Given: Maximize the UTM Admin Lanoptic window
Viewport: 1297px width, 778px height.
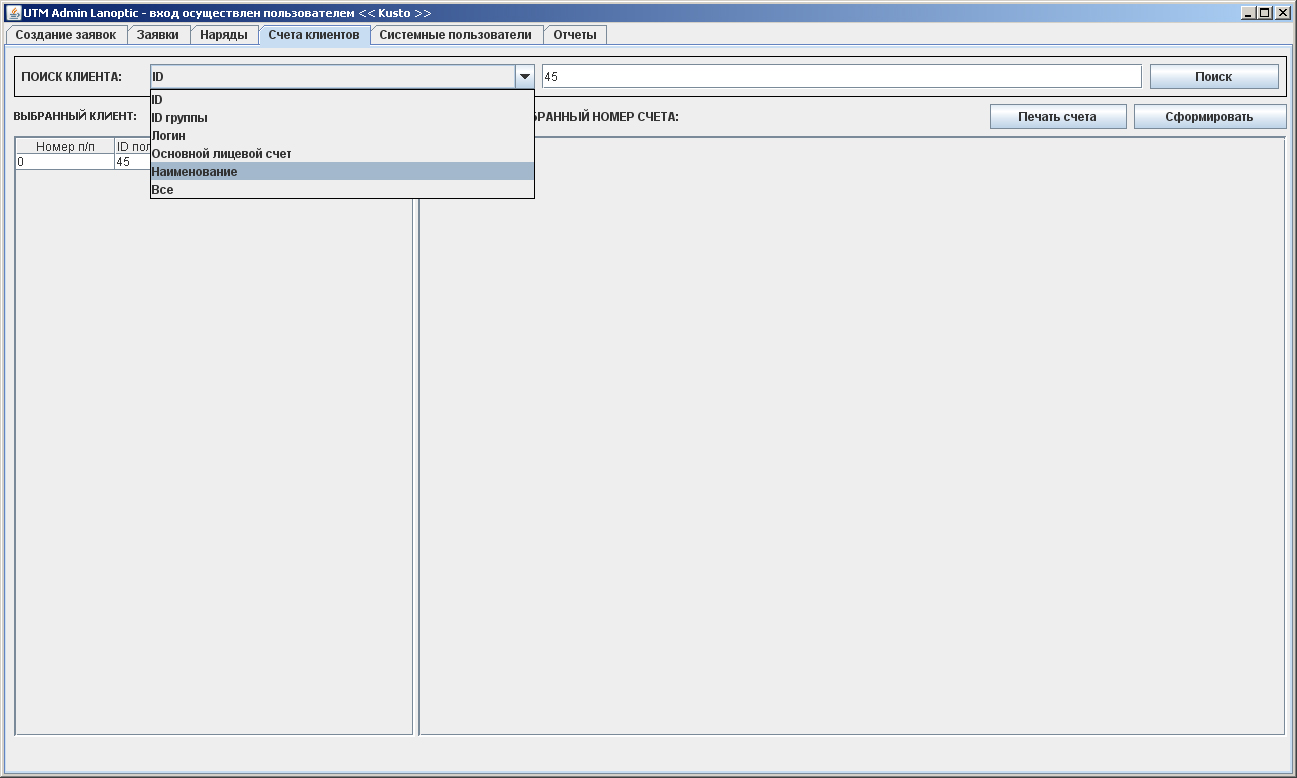Looking at the screenshot, I should (1265, 13).
